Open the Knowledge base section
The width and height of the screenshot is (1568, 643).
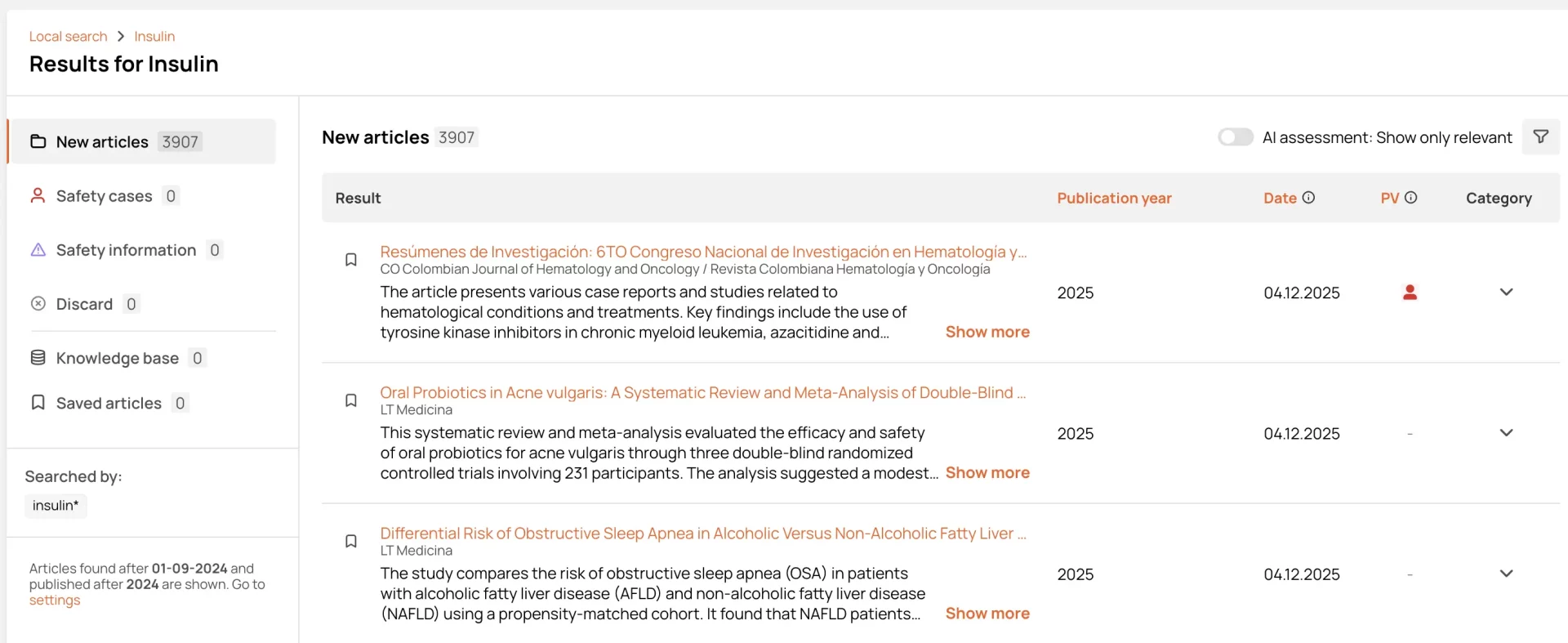(x=117, y=358)
